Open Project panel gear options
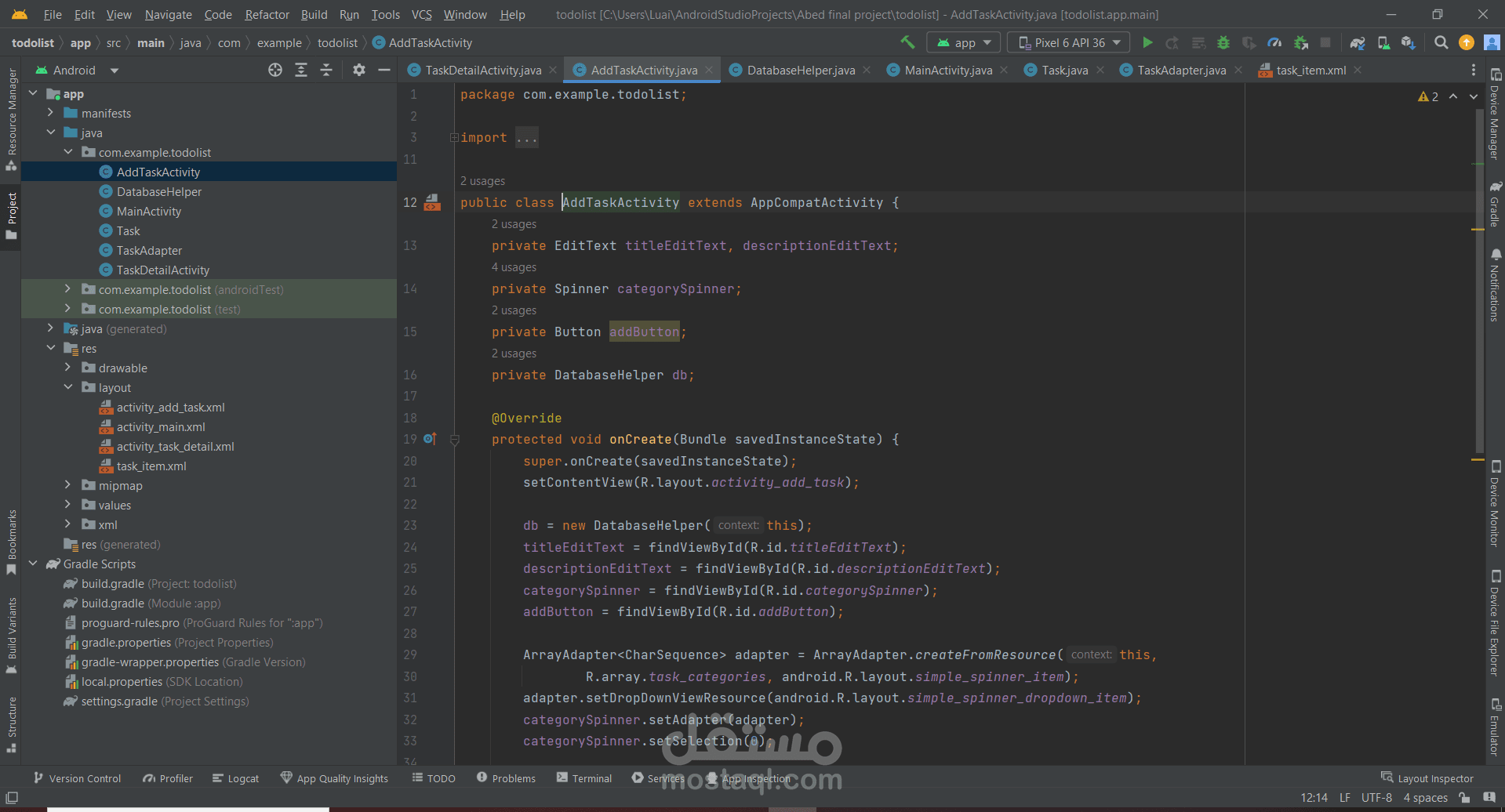 click(359, 70)
